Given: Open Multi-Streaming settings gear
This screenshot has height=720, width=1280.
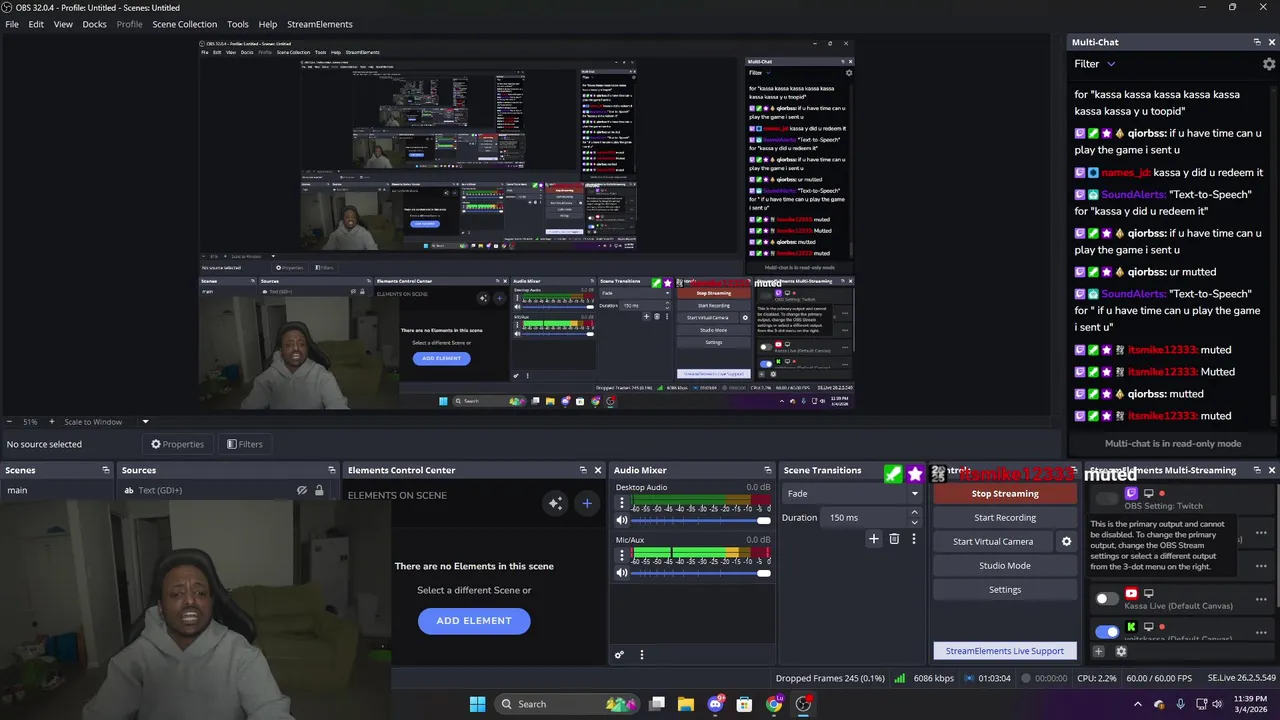Looking at the screenshot, I should [1121, 652].
